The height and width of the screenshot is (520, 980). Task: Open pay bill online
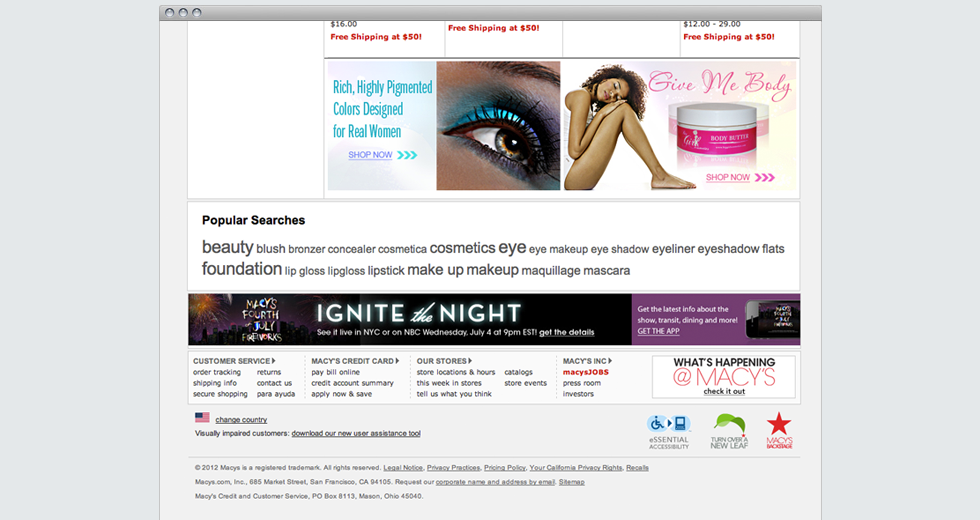336,372
